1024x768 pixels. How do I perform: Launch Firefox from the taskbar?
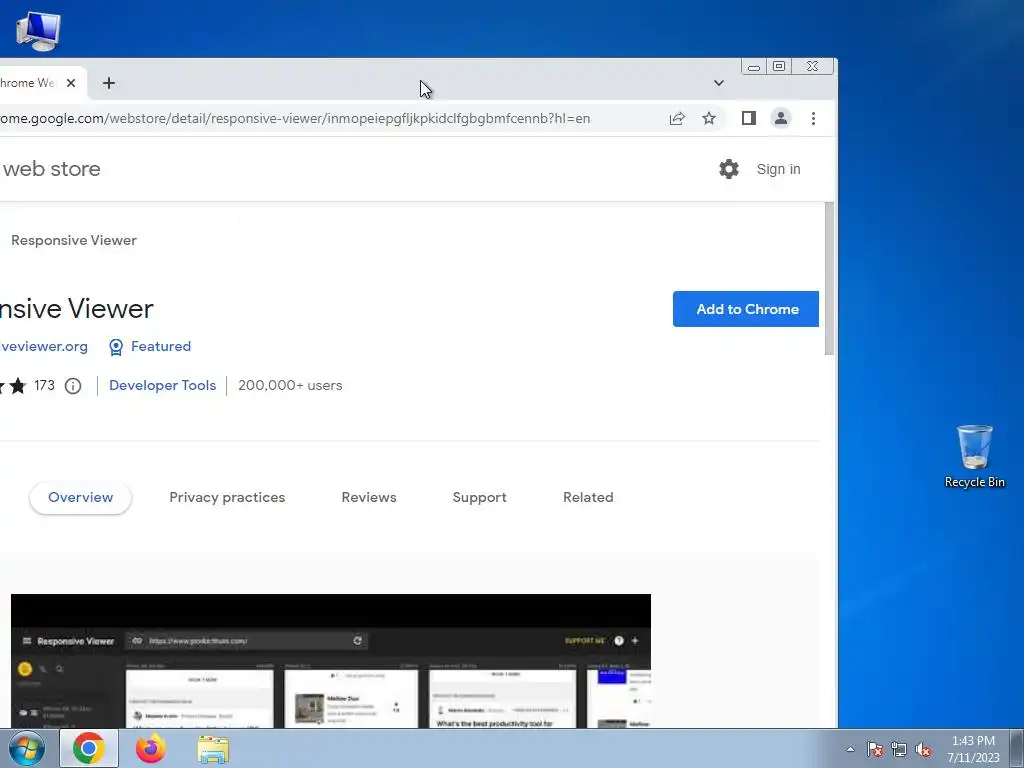[x=151, y=748]
